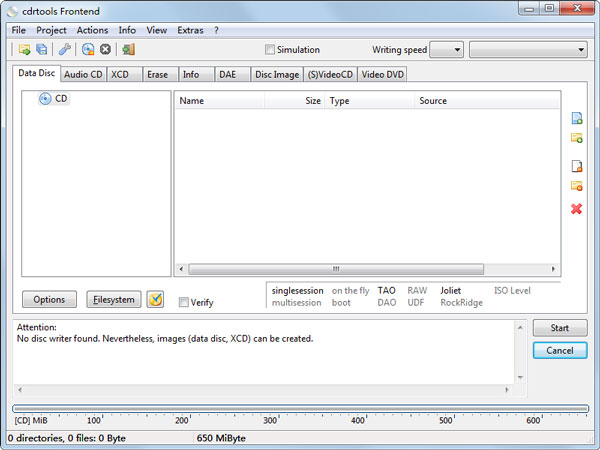Click the remove folder icon on right side
600x450 pixels.
(x=577, y=186)
